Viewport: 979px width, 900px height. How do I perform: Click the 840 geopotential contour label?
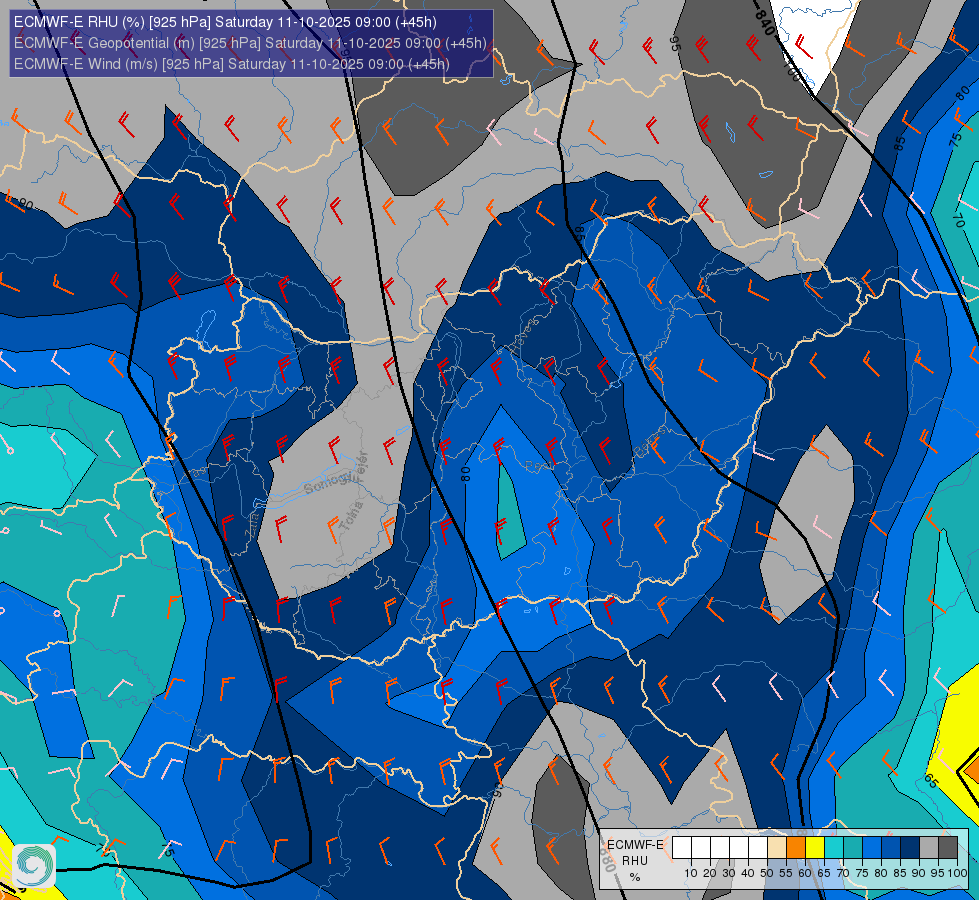click(x=764, y=22)
